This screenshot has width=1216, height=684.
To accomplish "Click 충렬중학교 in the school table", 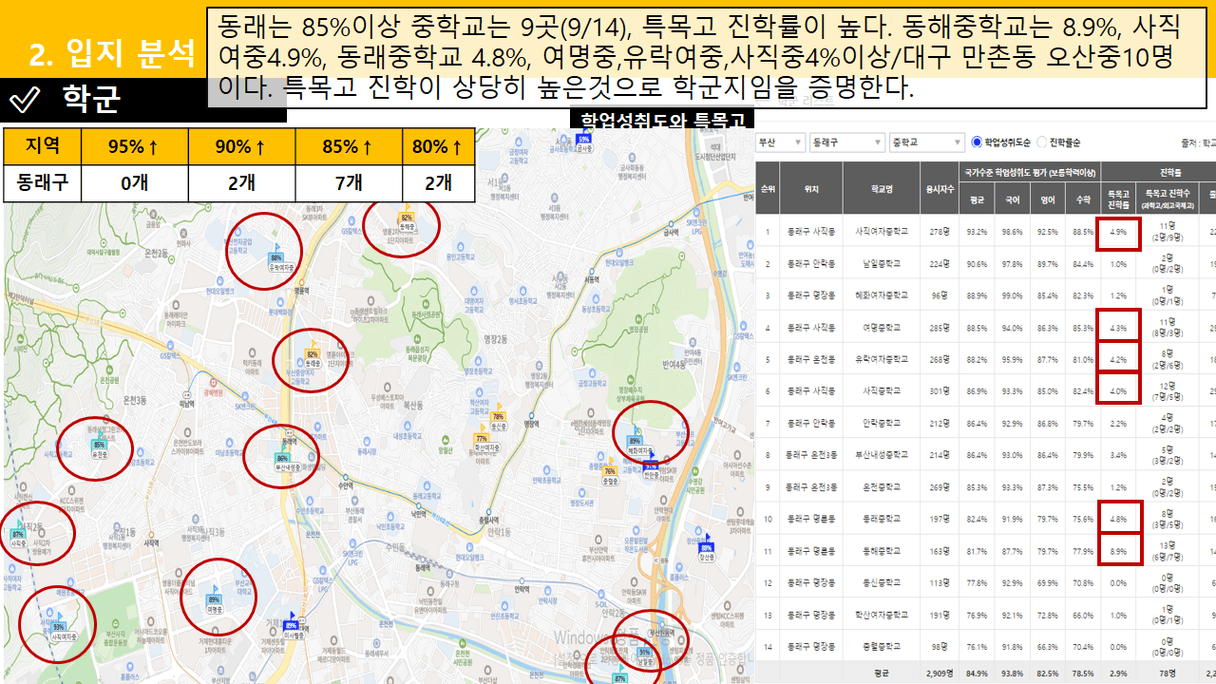I will click(881, 647).
